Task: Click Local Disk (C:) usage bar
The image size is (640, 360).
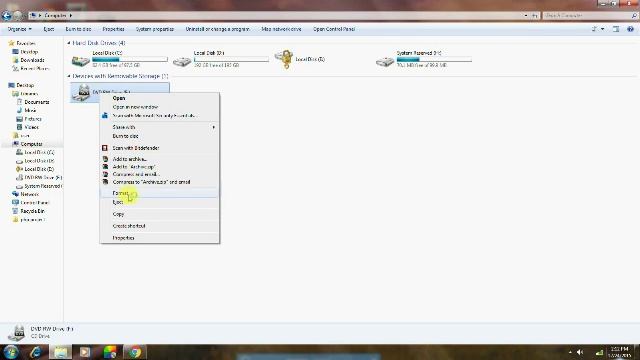Action: pyautogui.click(x=130, y=60)
